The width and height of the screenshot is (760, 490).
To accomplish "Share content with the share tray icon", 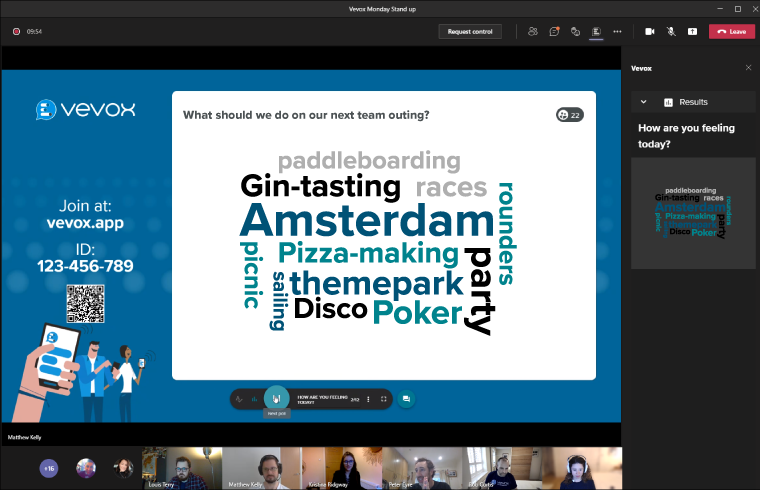I will (x=692, y=31).
